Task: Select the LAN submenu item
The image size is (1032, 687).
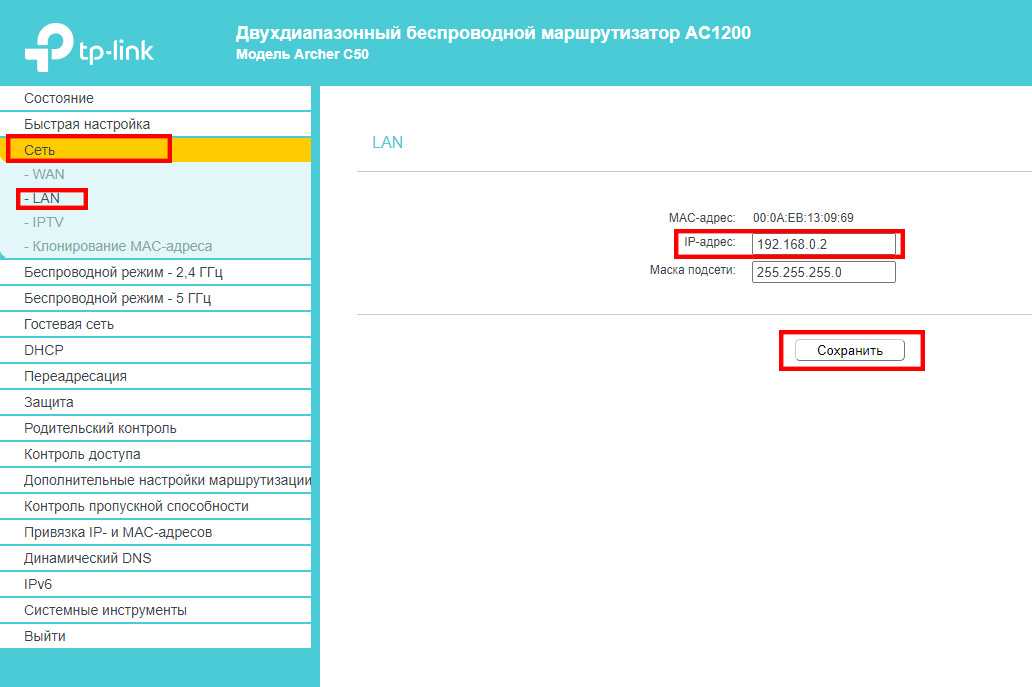Action: pos(46,198)
